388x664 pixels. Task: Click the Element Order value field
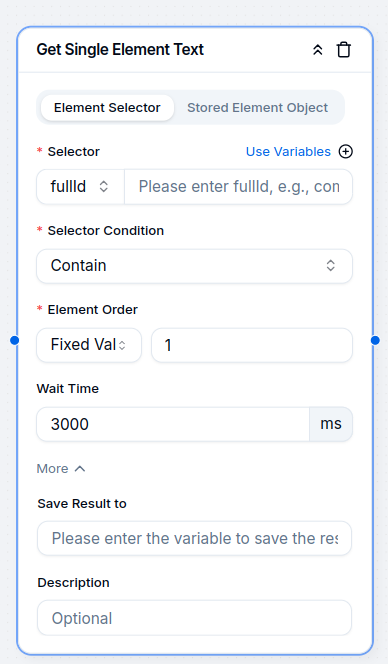(x=252, y=345)
